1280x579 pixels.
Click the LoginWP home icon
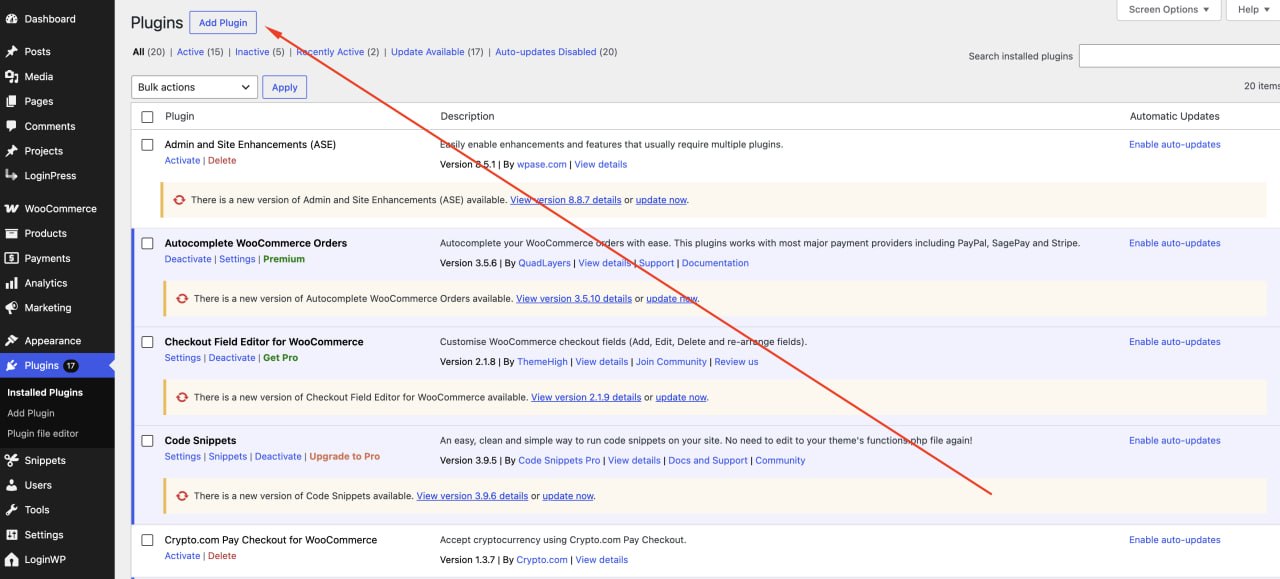point(12,560)
